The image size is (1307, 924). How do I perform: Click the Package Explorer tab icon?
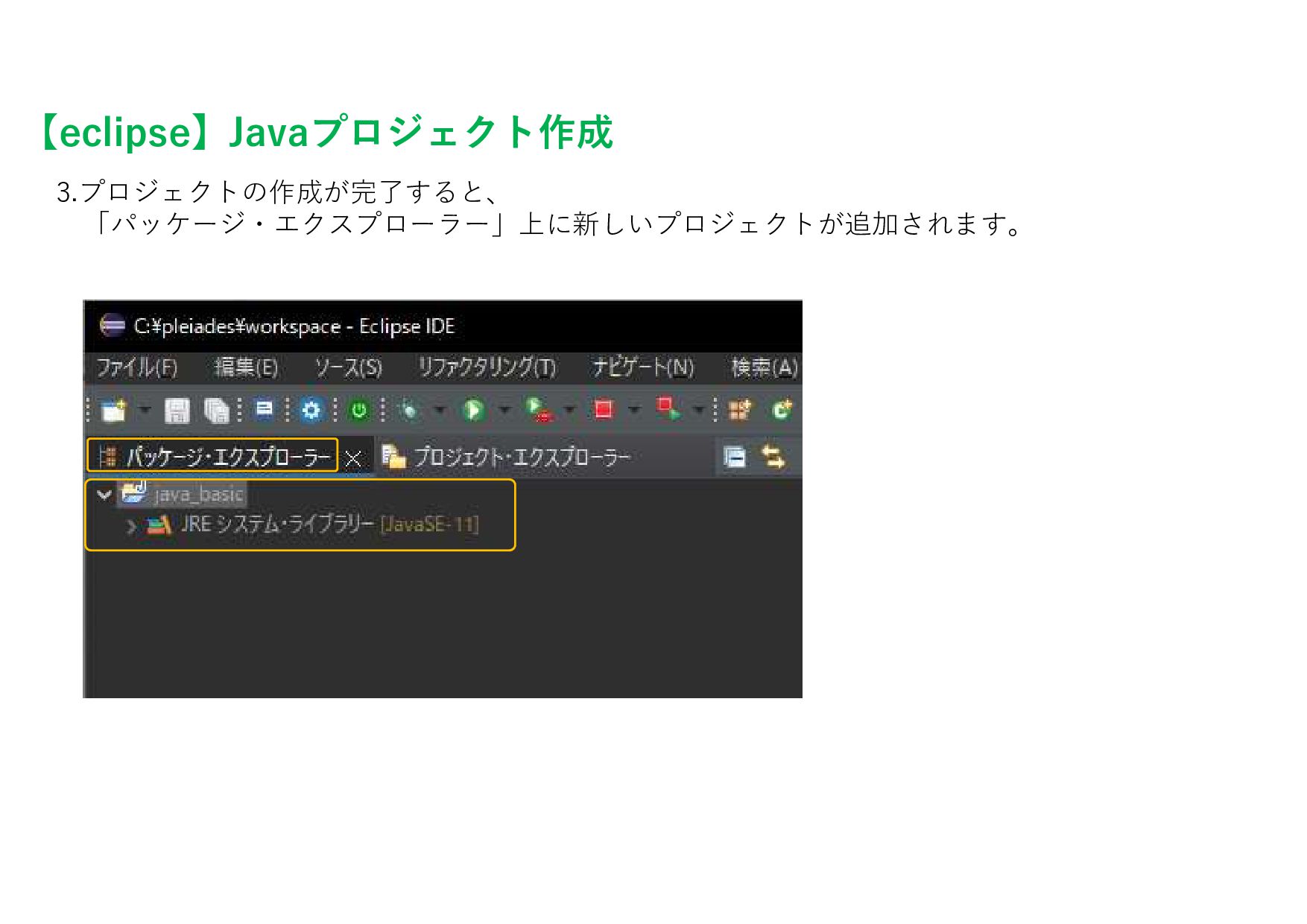tap(108, 456)
